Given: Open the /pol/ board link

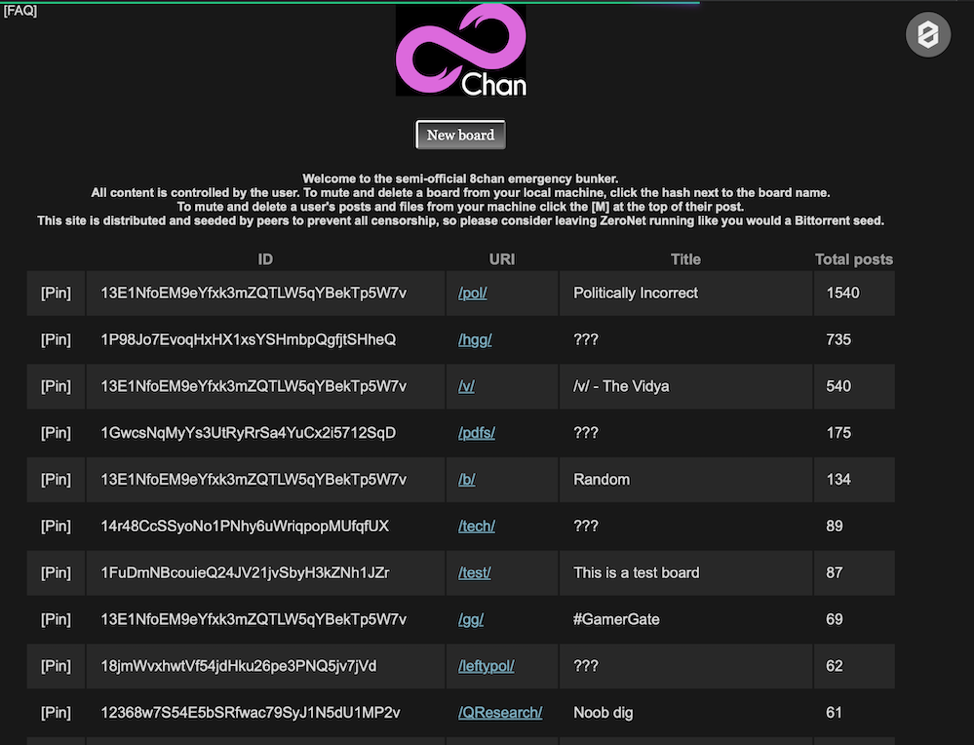Looking at the screenshot, I should tap(472, 293).
